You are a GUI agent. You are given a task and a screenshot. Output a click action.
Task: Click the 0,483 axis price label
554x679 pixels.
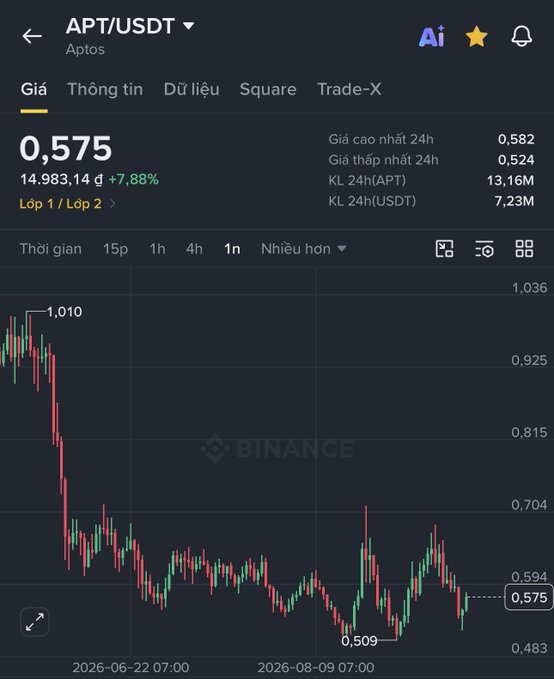click(529, 648)
